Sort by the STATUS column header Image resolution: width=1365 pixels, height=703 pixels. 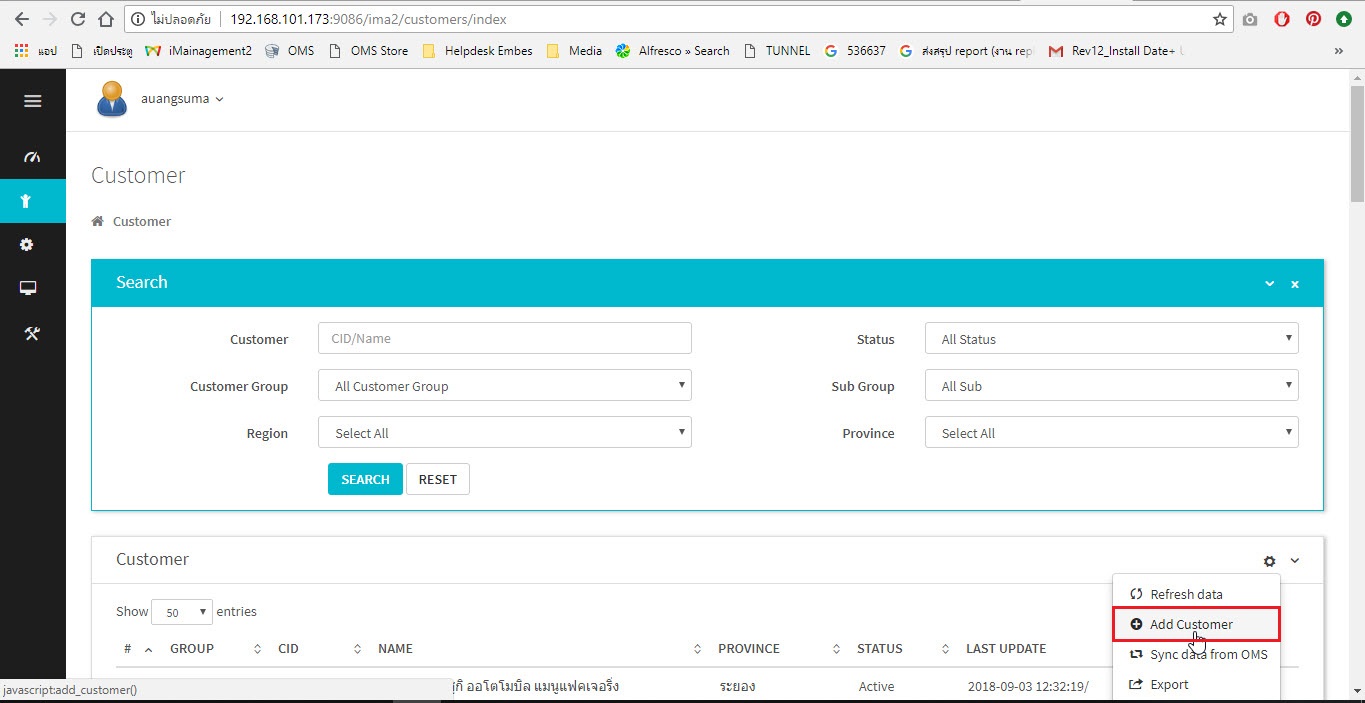[903, 649]
